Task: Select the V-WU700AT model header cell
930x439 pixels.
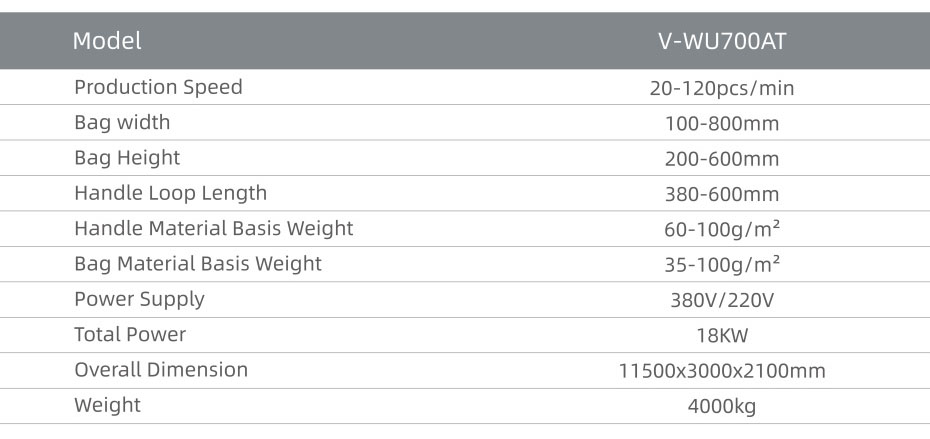Action: pyautogui.click(x=722, y=41)
